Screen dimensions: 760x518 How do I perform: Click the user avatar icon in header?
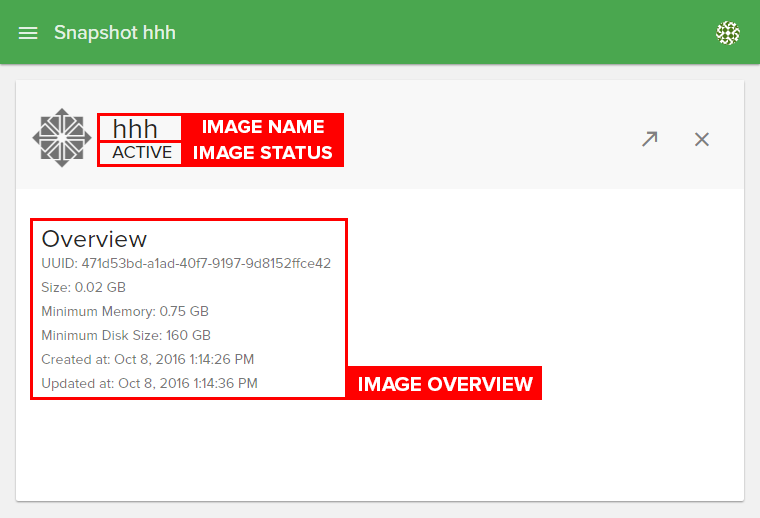click(x=728, y=33)
